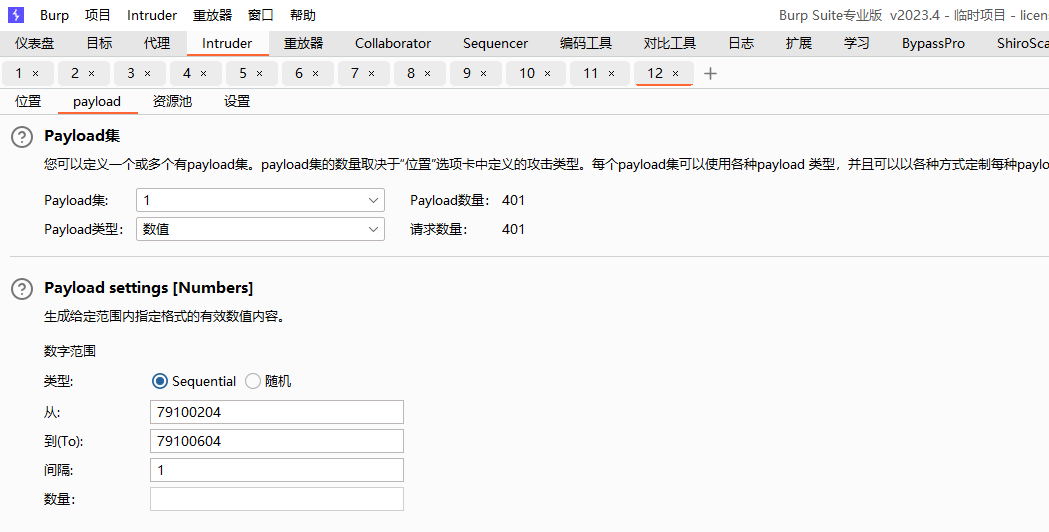Click the 到(To) field containing 79100604
The image size is (1049, 532).
pyautogui.click(x=277, y=441)
